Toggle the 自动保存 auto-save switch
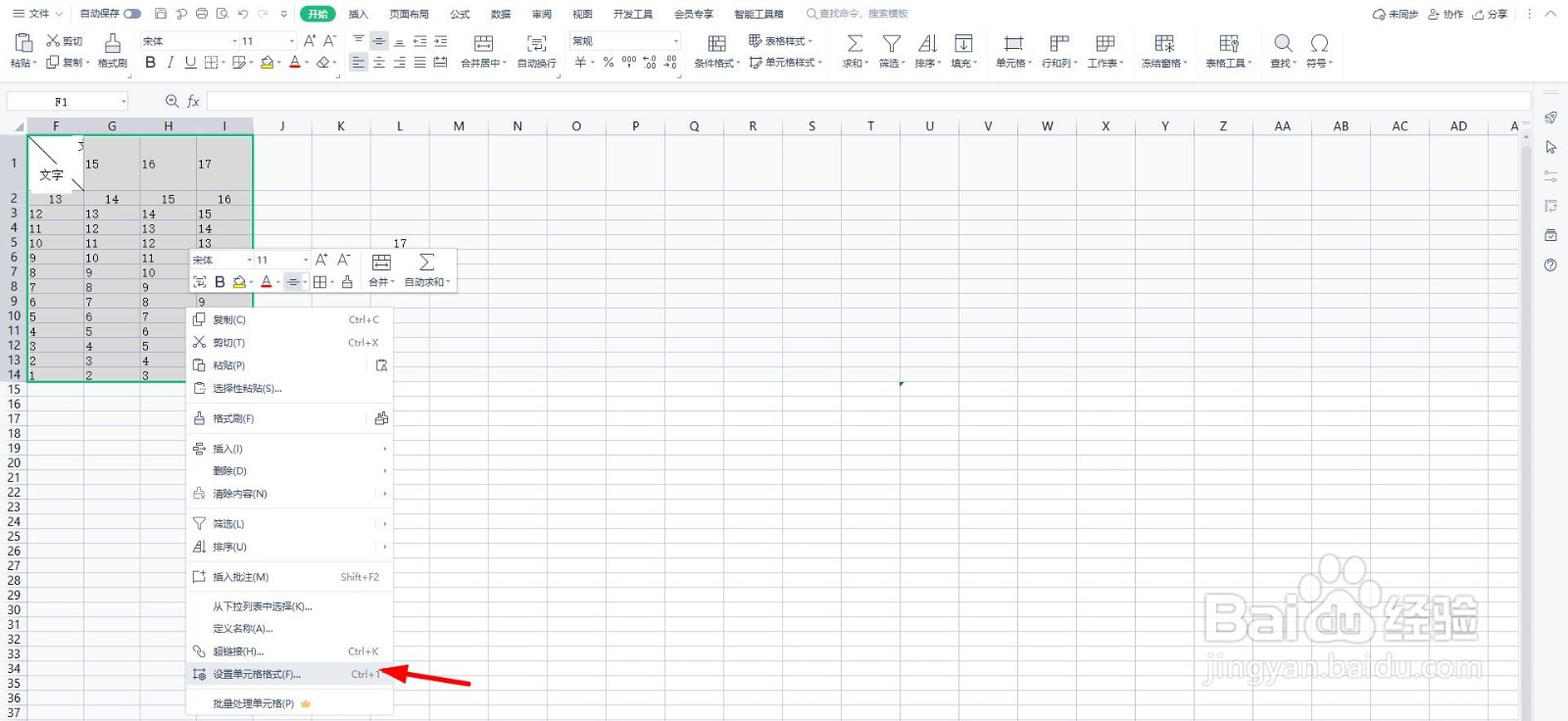The image size is (1568, 721). click(x=132, y=14)
